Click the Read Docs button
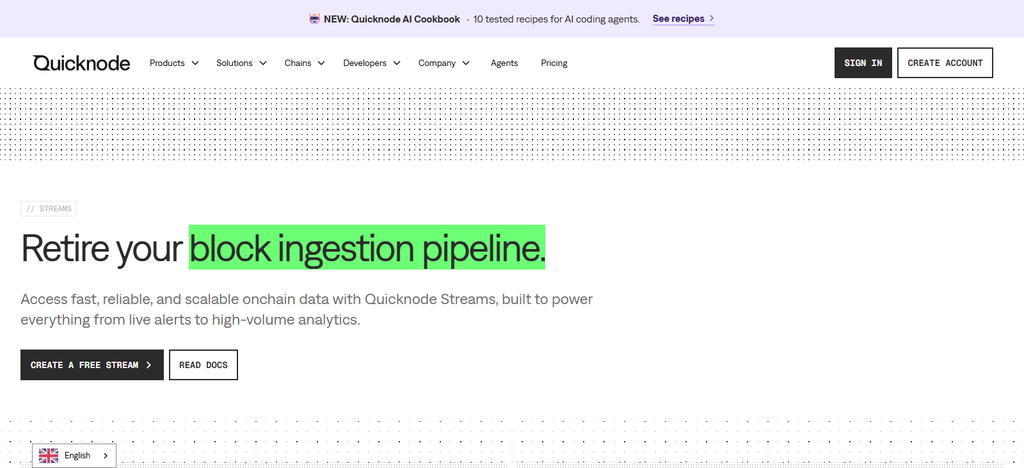1024x468 pixels. (203, 365)
